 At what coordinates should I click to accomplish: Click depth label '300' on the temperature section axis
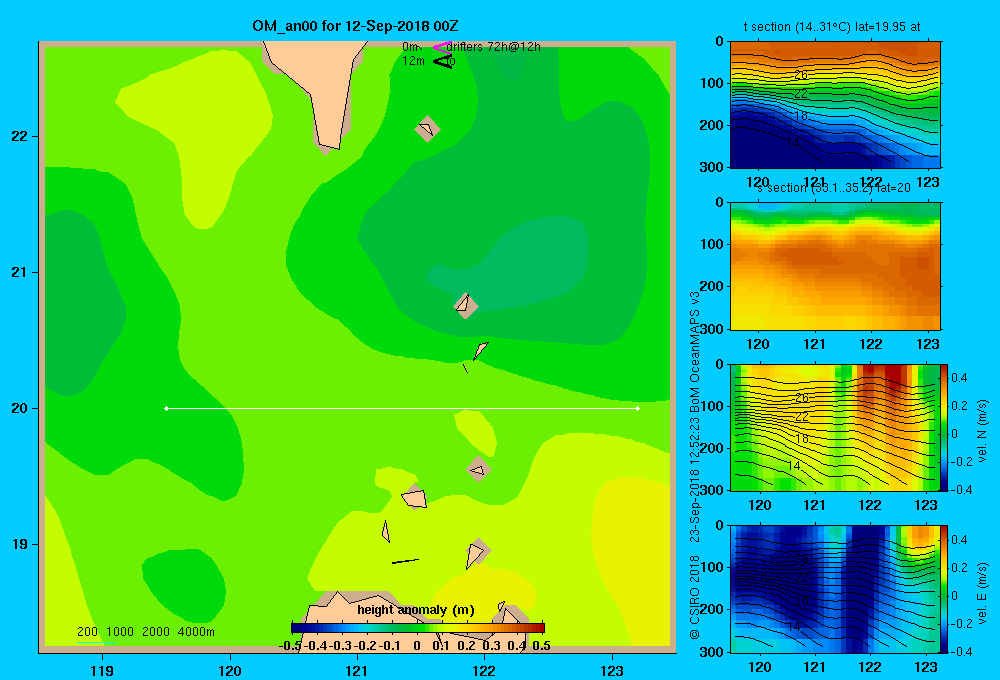pos(712,167)
